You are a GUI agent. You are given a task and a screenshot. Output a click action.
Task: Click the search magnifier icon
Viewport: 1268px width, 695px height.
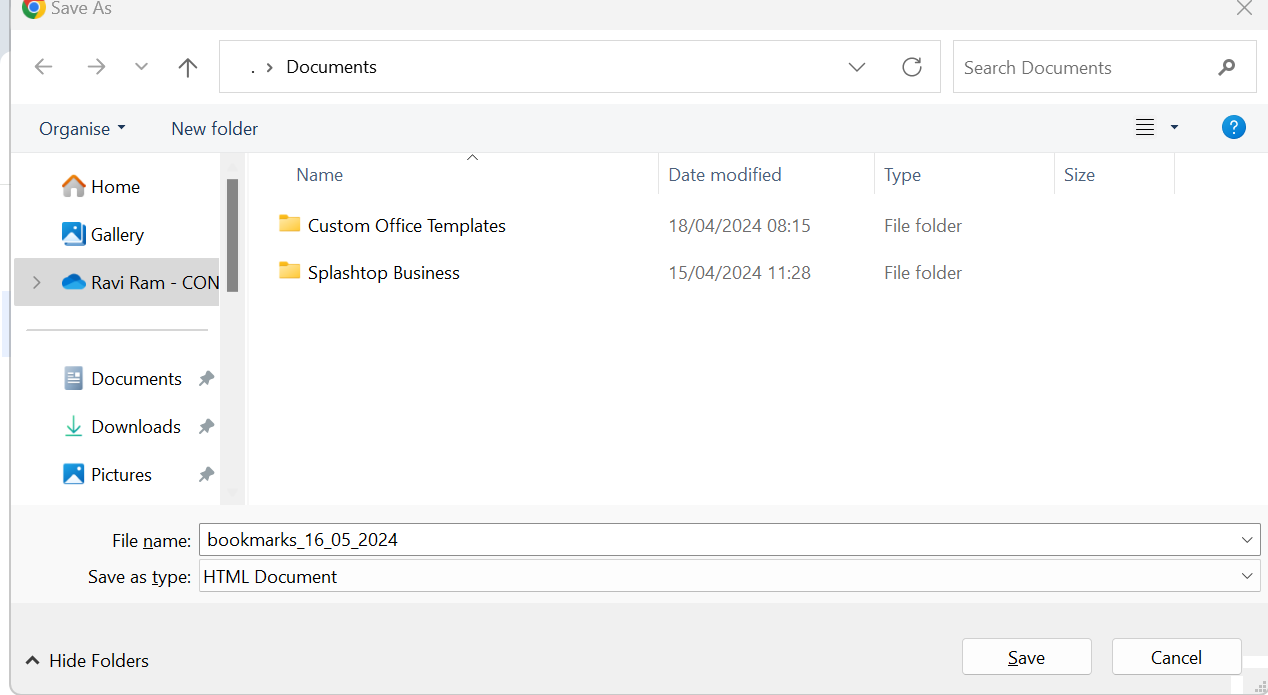1227,68
